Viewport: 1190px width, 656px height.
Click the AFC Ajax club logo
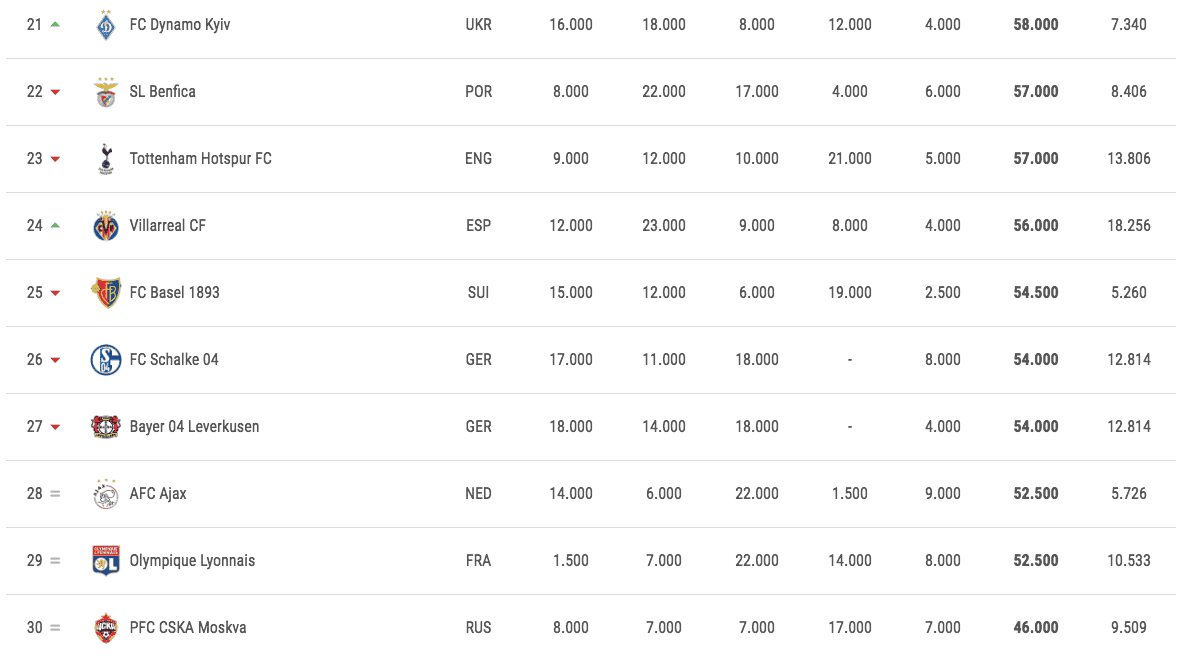[105, 494]
